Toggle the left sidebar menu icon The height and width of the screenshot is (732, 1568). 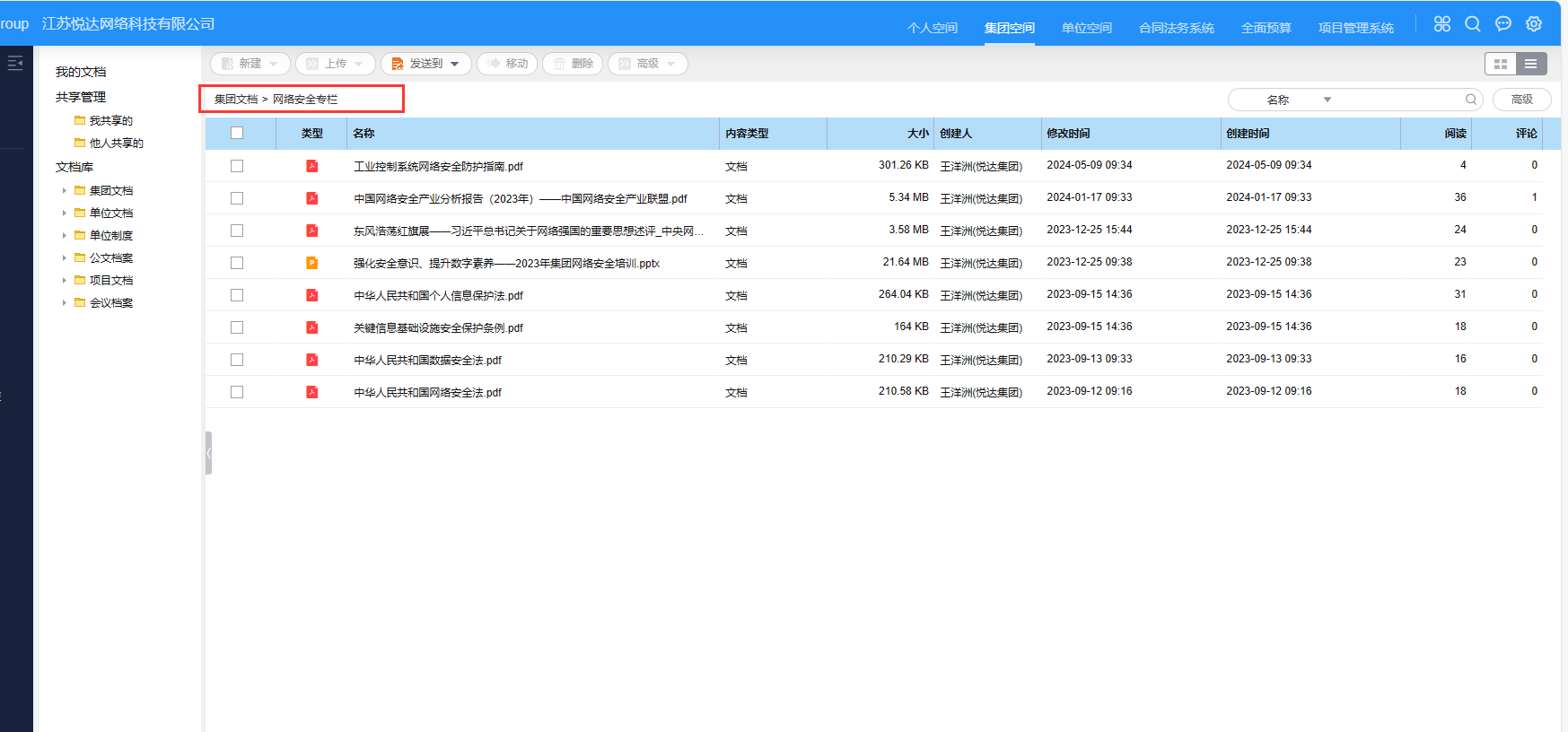point(15,63)
